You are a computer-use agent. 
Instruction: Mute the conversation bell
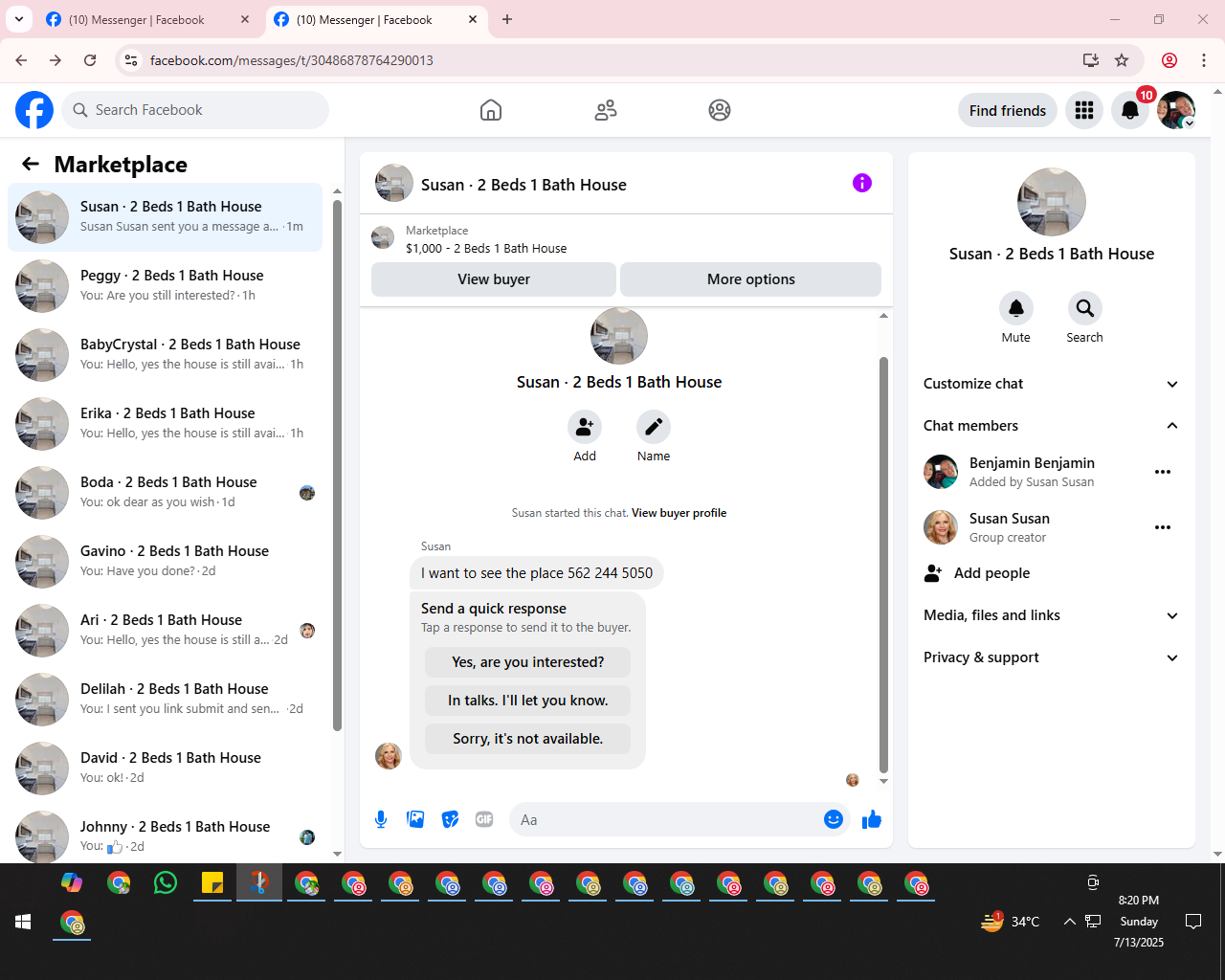coord(1016,308)
